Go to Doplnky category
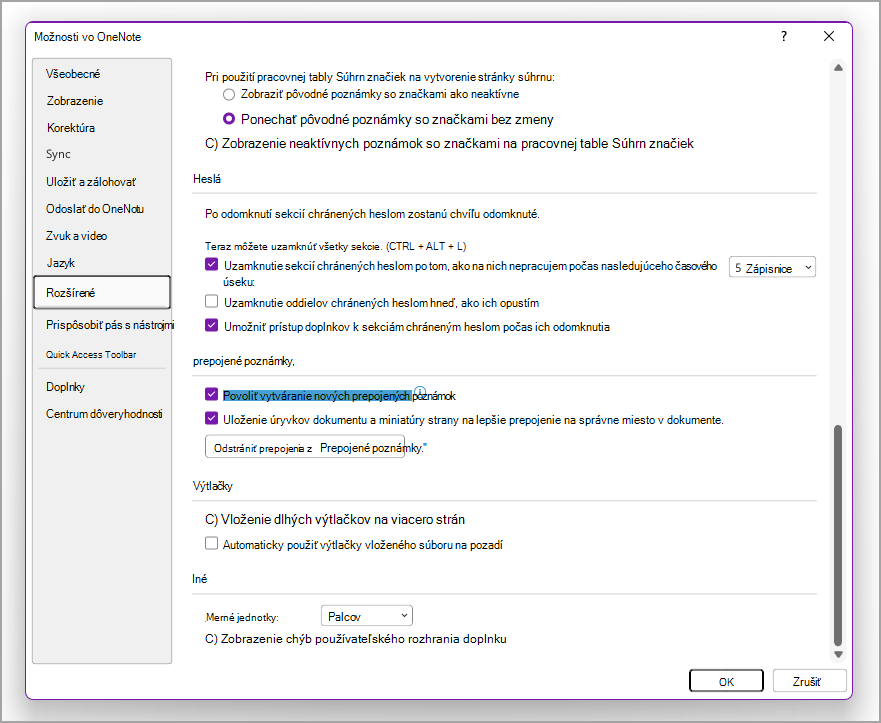Image resolution: width=881 pixels, height=723 pixels. tap(65, 387)
